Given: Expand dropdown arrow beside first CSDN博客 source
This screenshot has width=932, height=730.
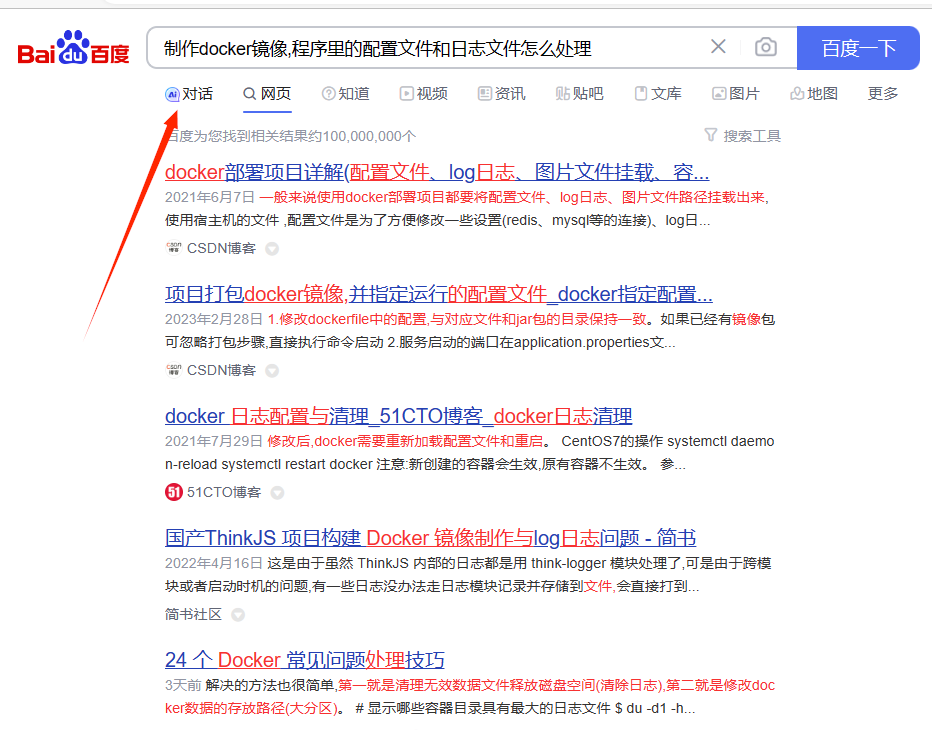Looking at the screenshot, I should coord(272,249).
